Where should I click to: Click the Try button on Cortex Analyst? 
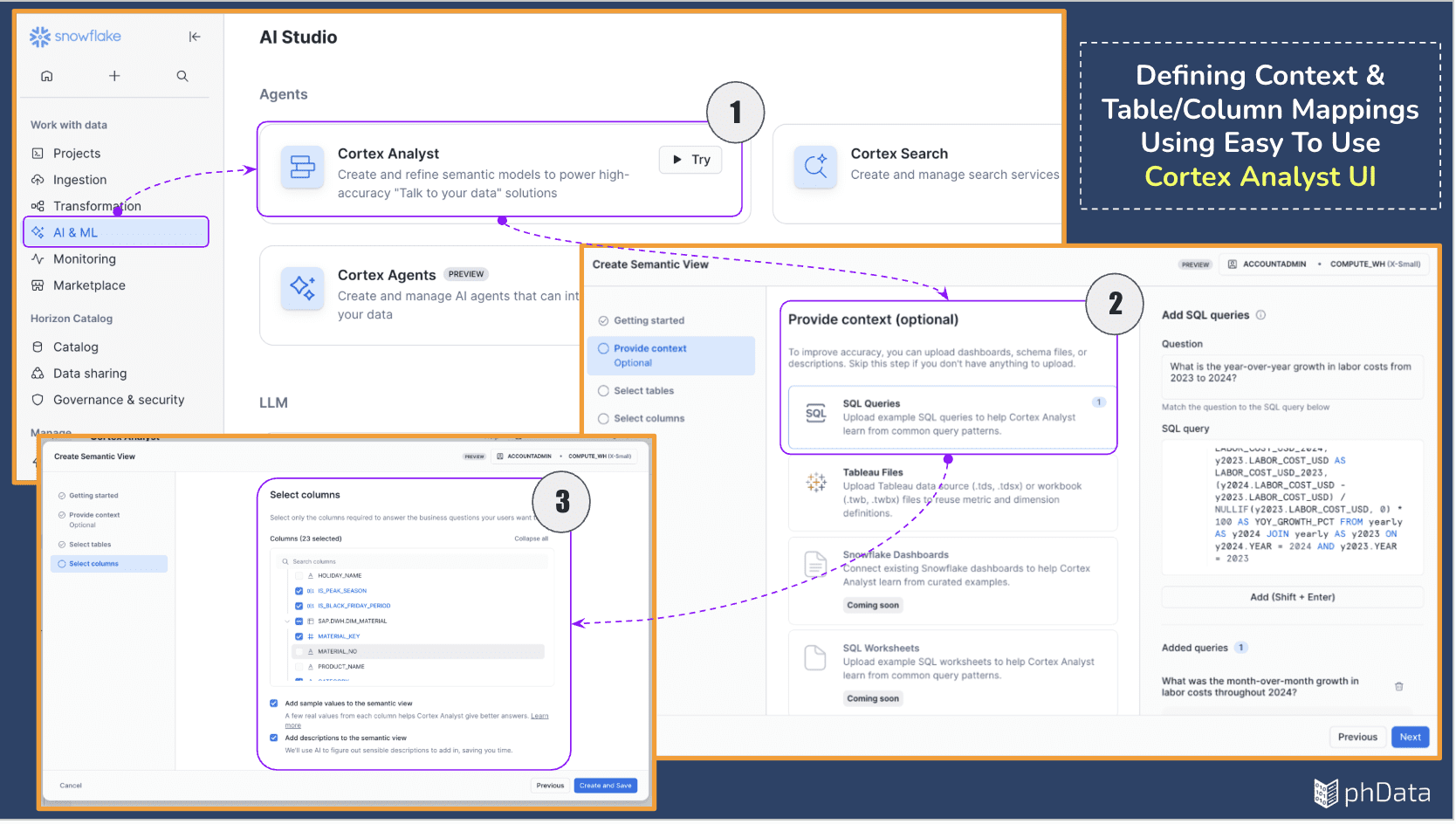(x=690, y=160)
